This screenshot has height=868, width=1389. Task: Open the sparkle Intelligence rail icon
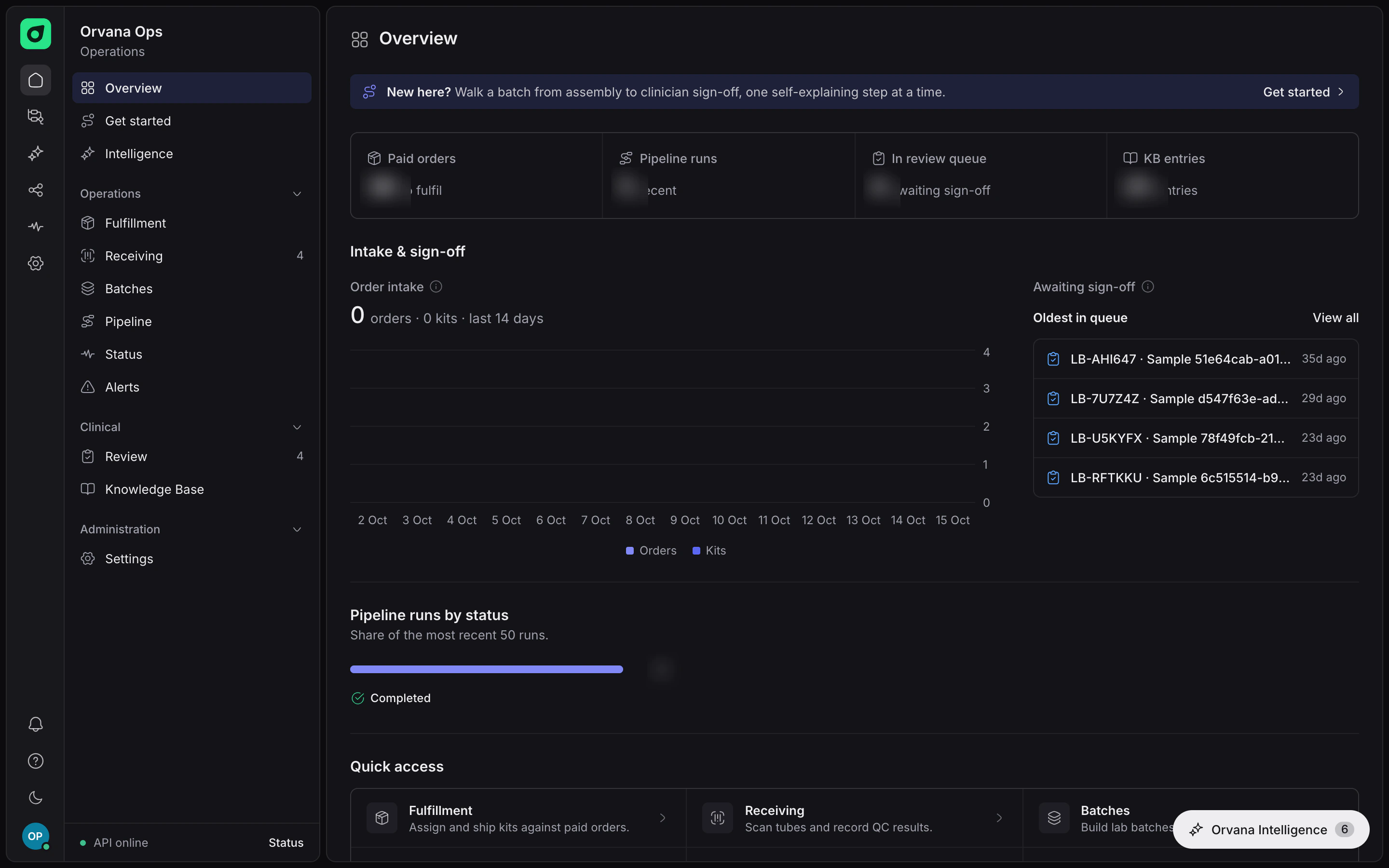tap(36, 153)
